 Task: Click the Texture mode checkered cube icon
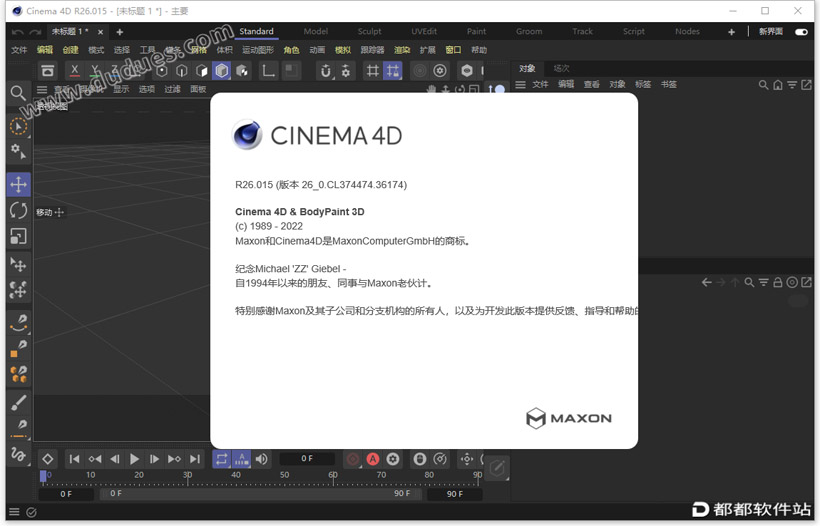pyautogui.click(x=242, y=71)
